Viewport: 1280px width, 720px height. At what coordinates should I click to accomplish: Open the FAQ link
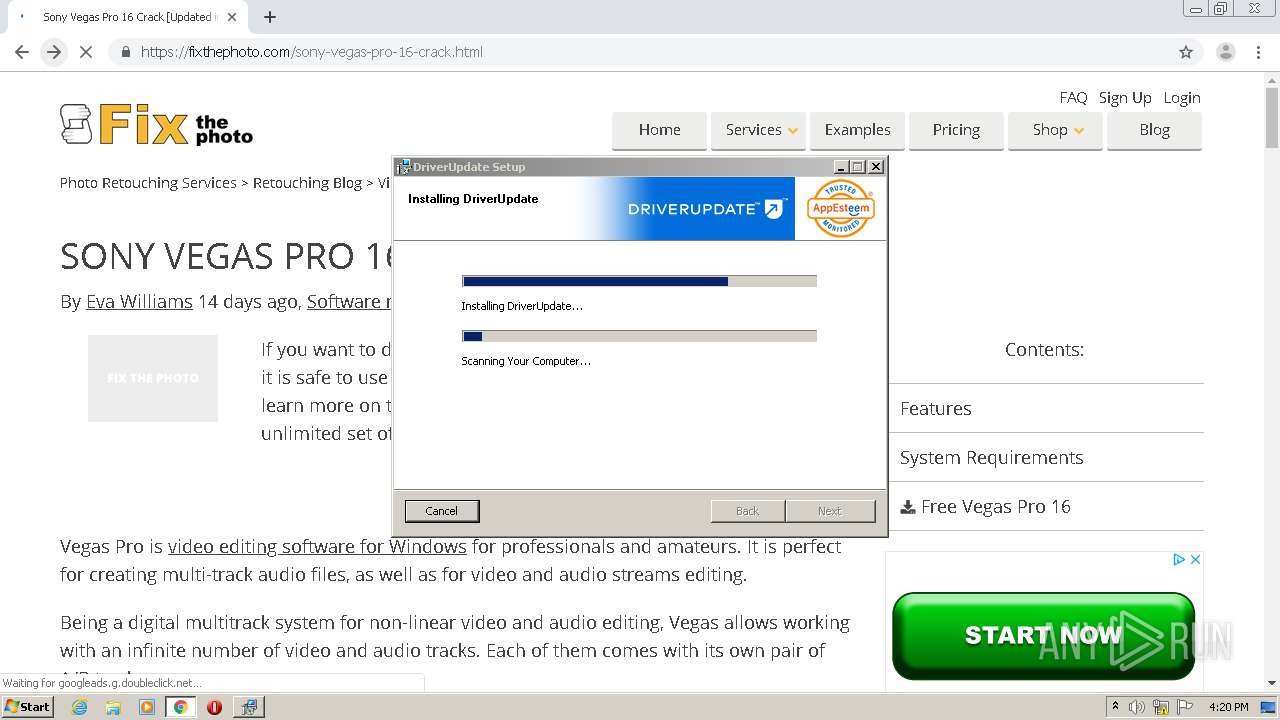pyautogui.click(x=1073, y=98)
